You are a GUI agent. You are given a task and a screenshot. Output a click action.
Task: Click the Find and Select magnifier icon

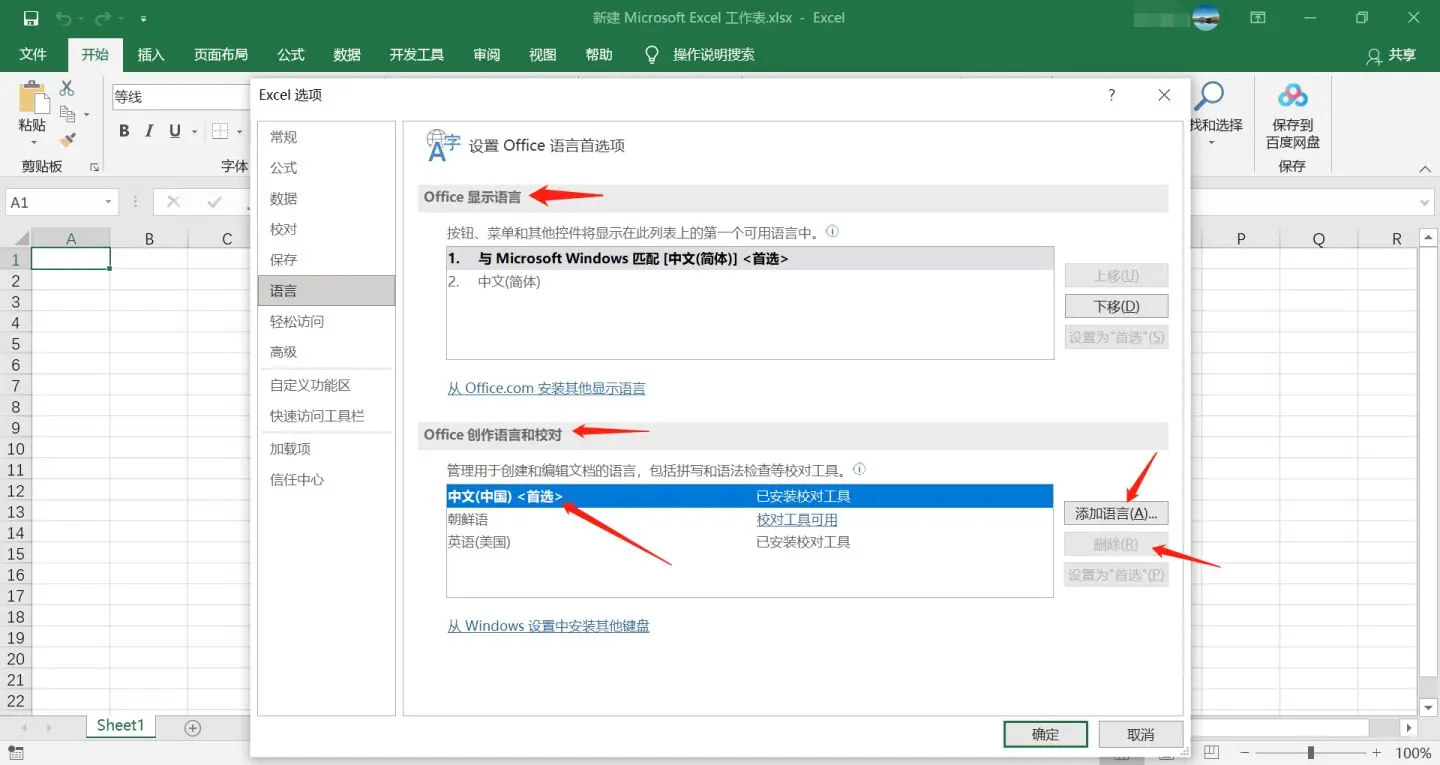pos(1209,97)
